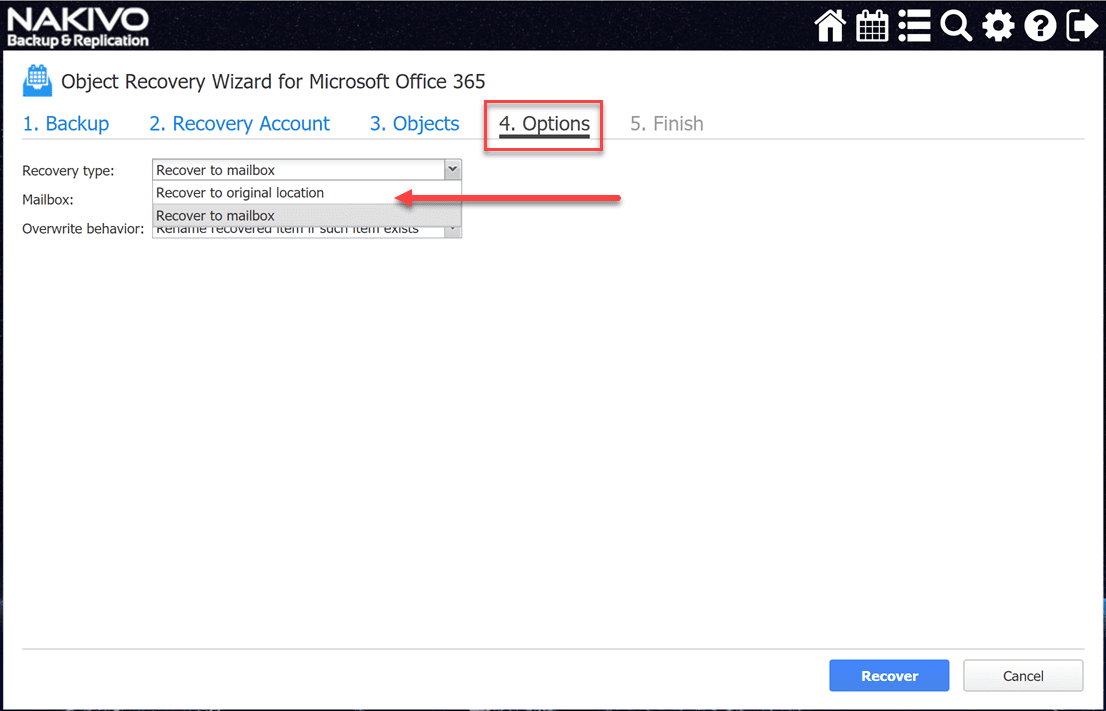This screenshot has height=711, width=1106.
Task: Click the Object Recovery Wizard mailbox icon
Action: (37, 81)
